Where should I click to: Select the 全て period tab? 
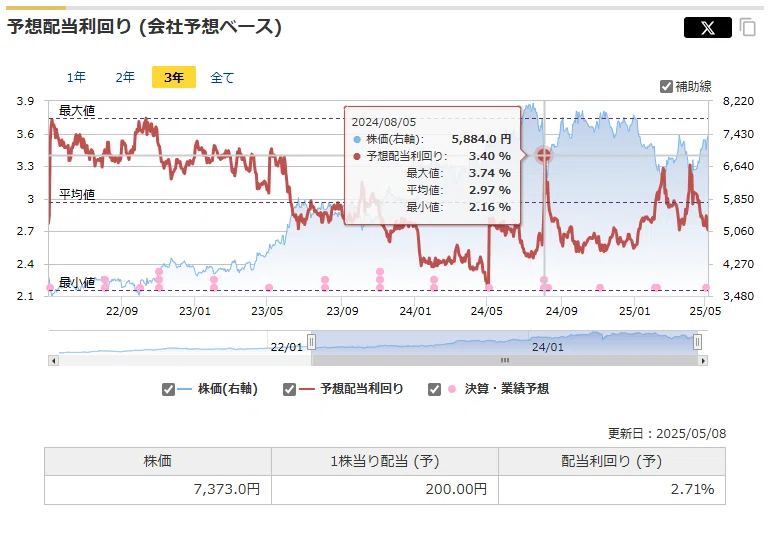pyautogui.click(x=222, y=77)
